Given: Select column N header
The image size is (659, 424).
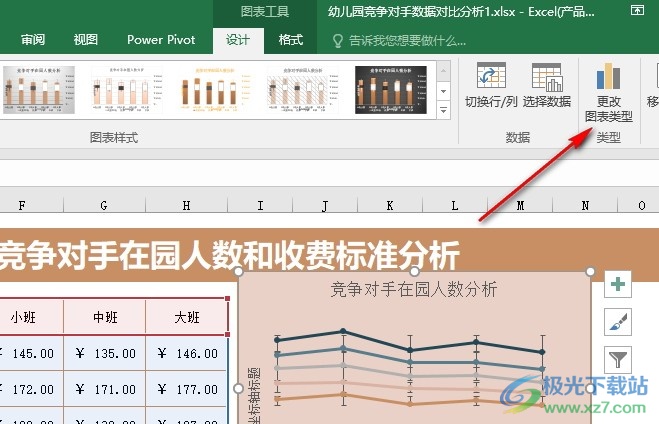Looking at the screenshot, I should tap(585, 205).
